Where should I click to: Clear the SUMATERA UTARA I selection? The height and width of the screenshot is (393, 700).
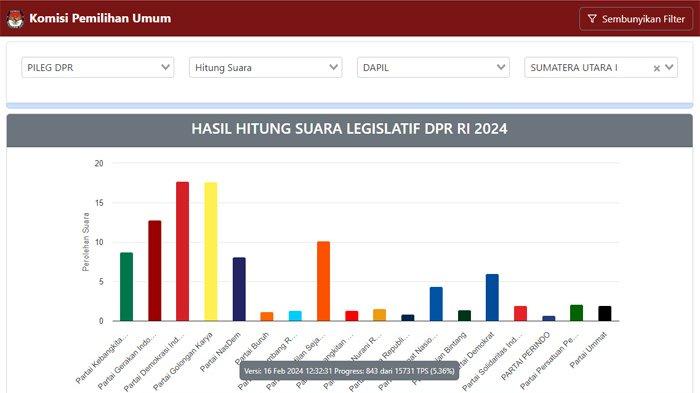(657, 68)
